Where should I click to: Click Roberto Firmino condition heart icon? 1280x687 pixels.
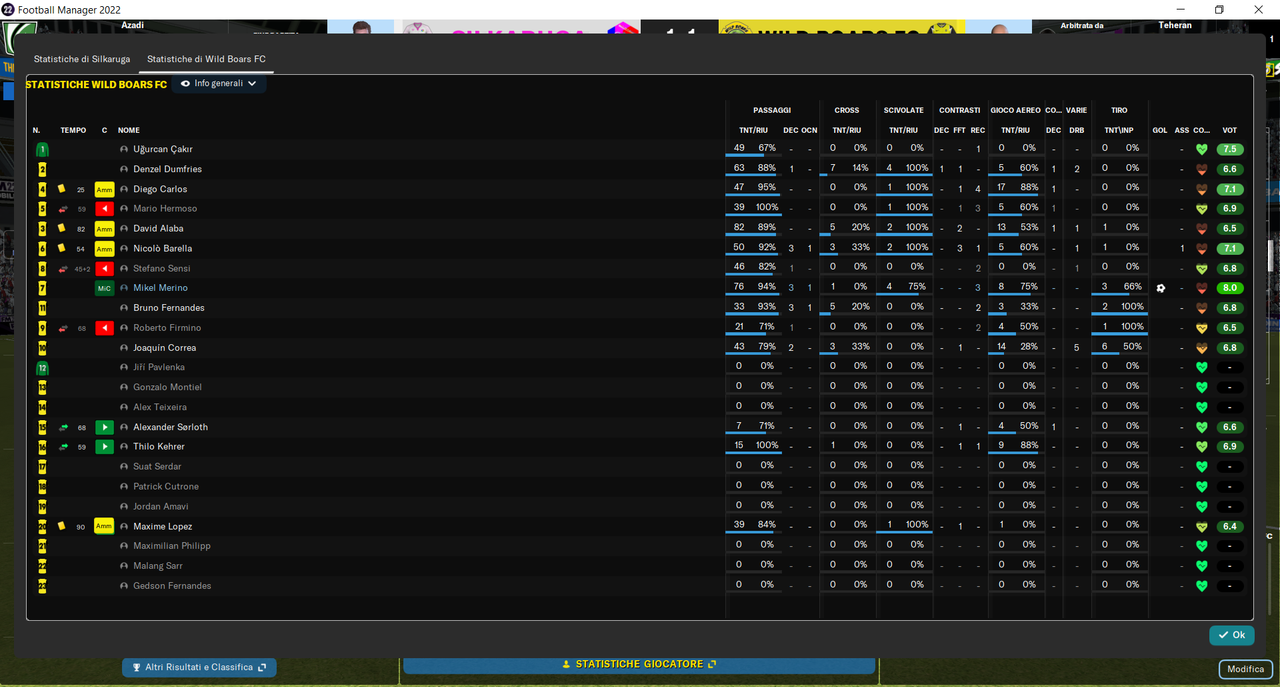[1201, 328]
